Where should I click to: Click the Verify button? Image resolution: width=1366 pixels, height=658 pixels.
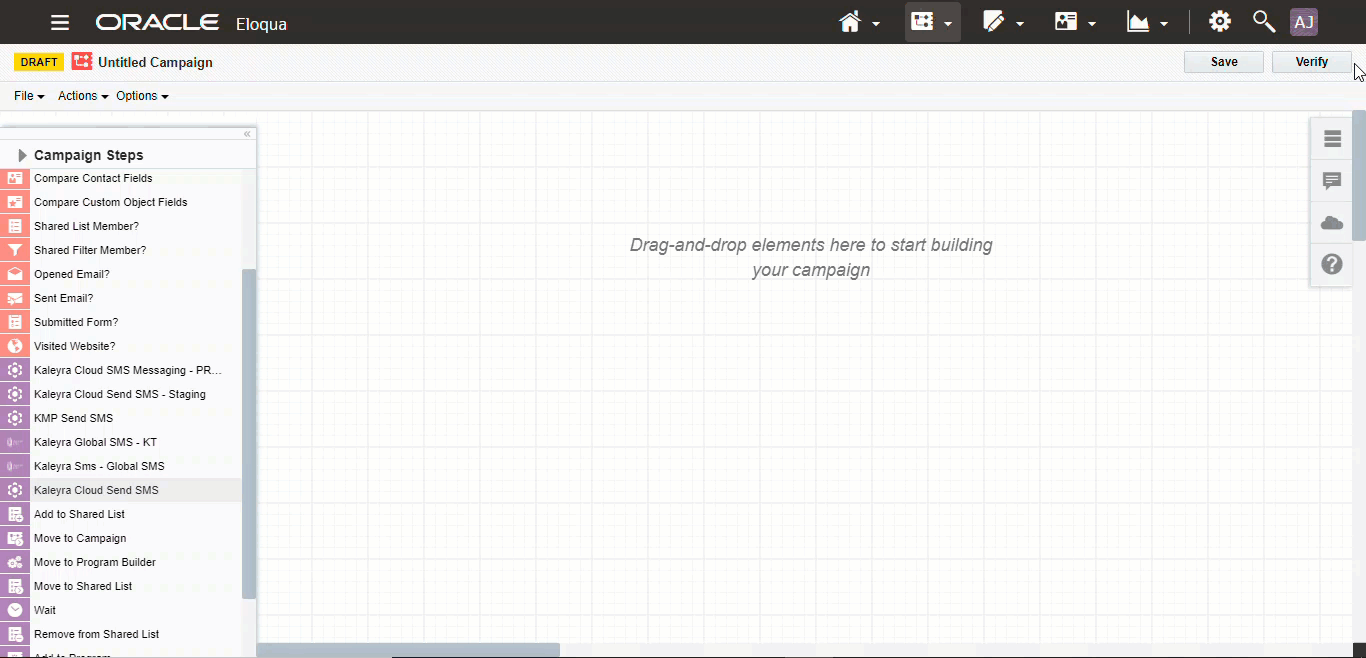click(x=1312, y=62)
